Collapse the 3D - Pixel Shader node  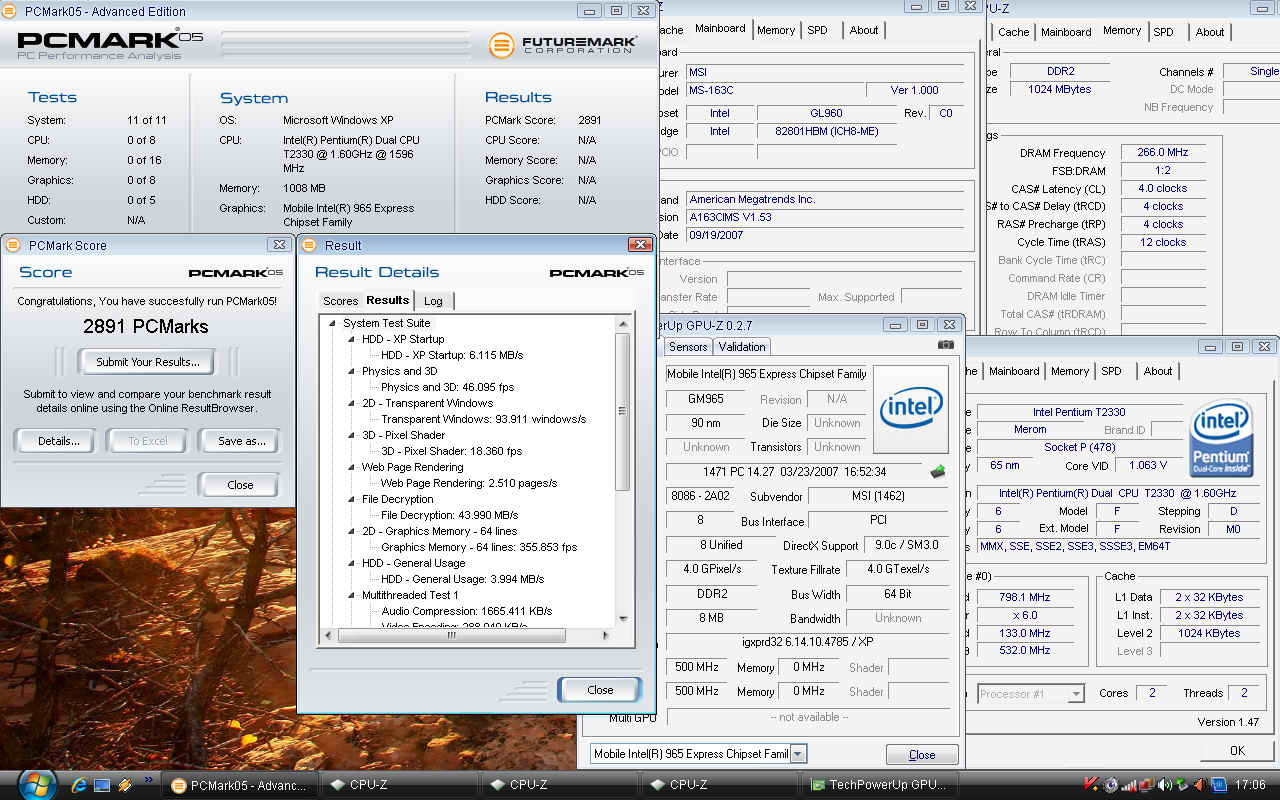pyautogui.click(x=352, y=435)
